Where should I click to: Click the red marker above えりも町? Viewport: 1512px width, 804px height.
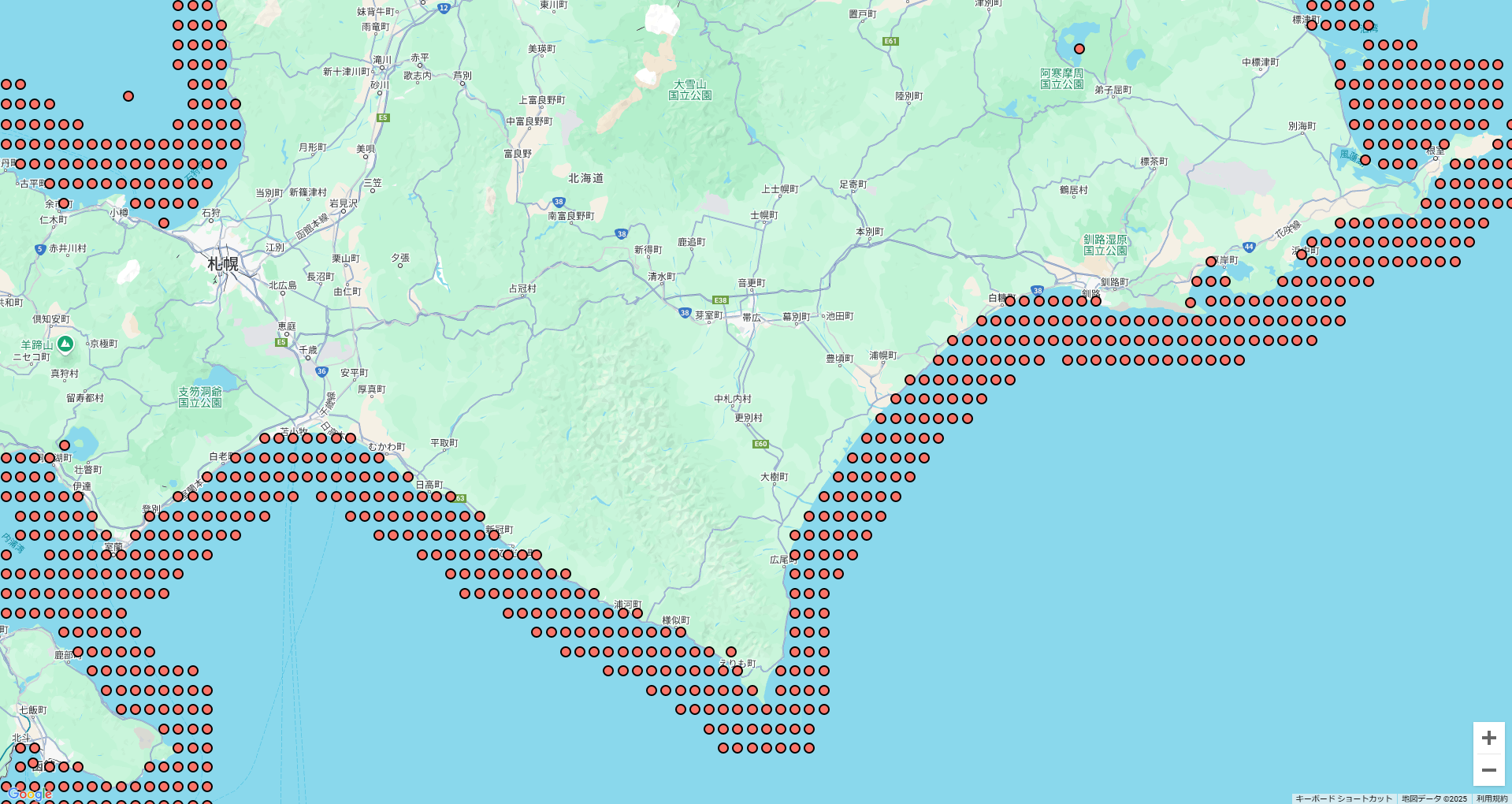(731, 652)
